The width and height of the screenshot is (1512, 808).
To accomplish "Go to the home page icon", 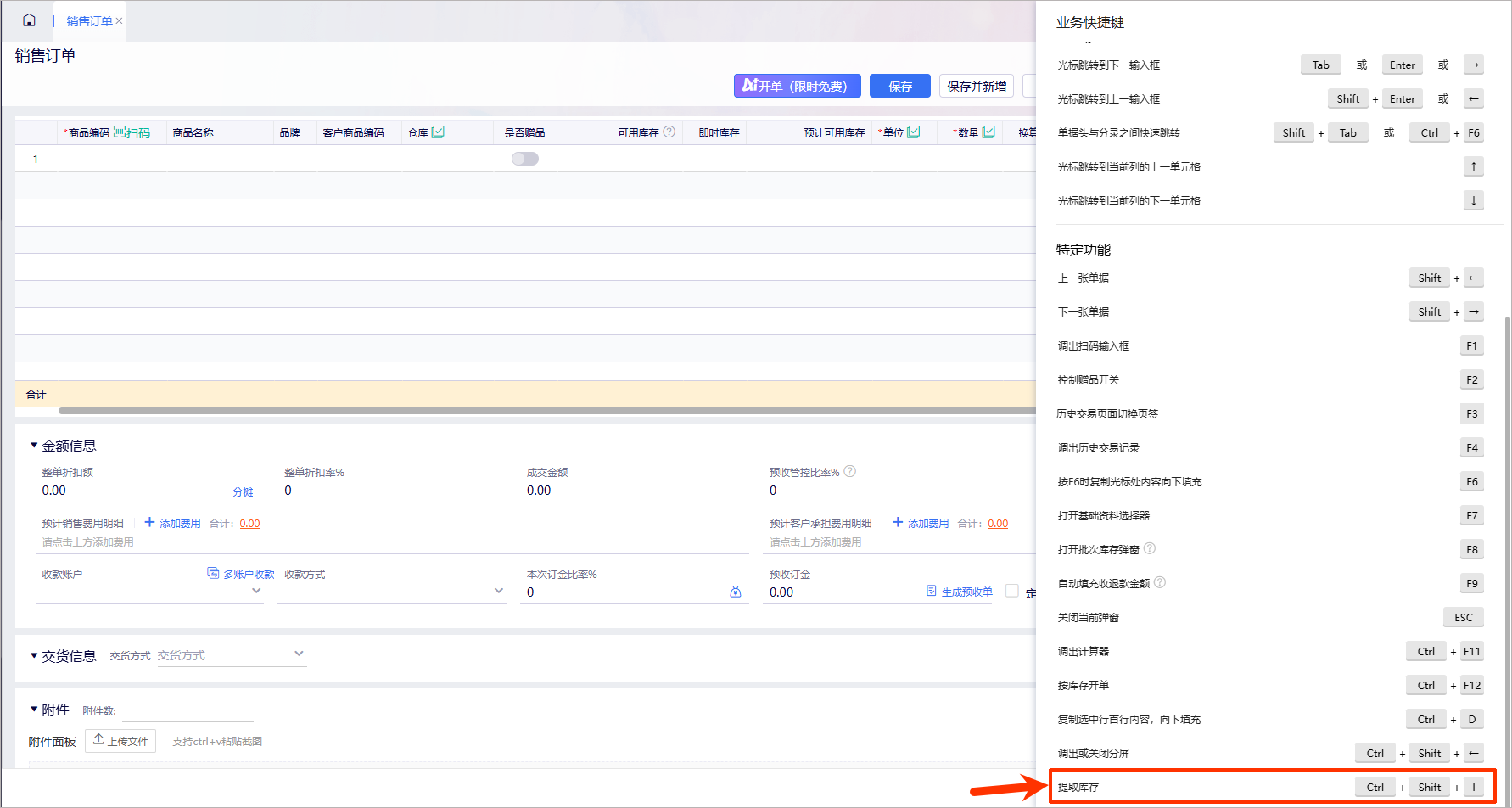I will (x=30, y=20).
